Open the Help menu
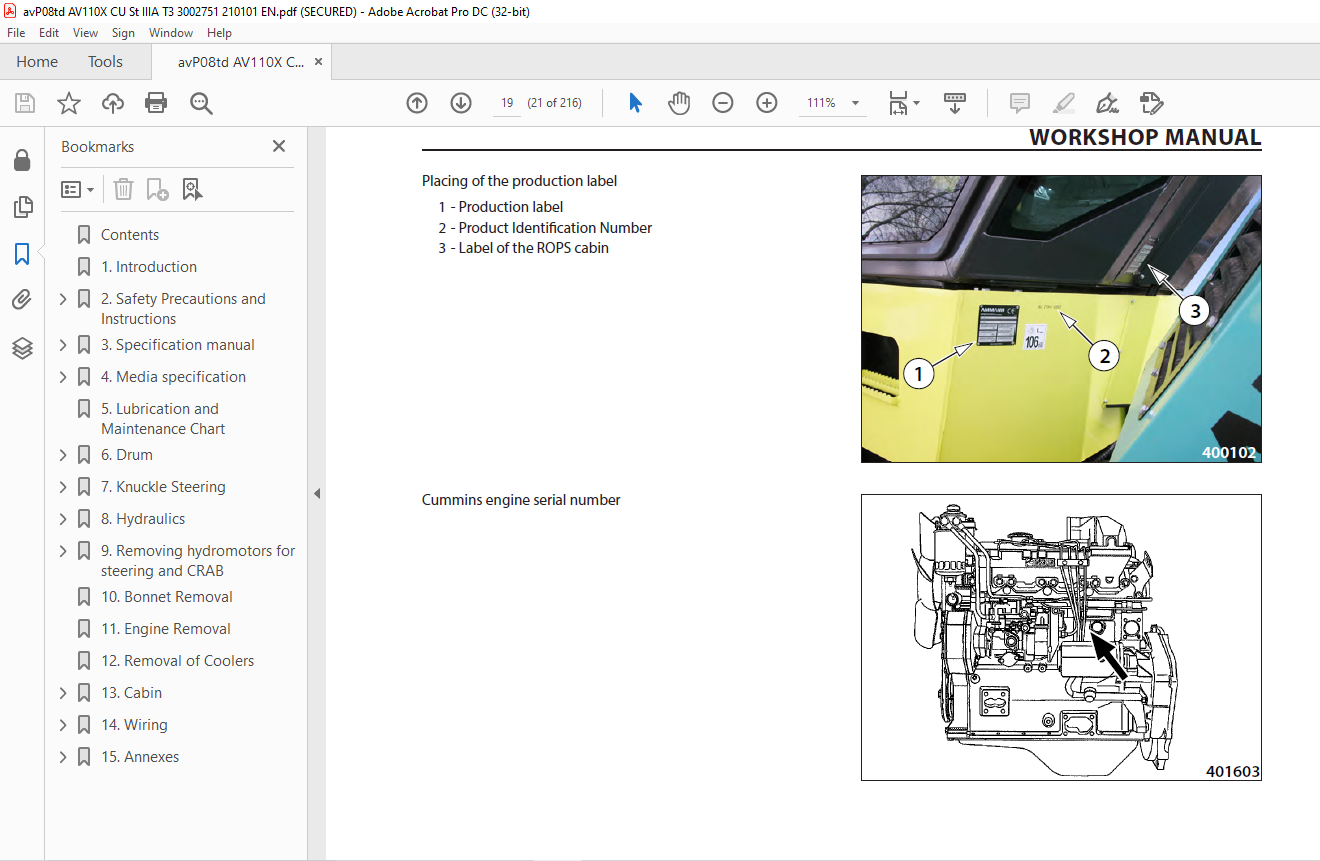The image size is (1320, 861). pos(219,33)
